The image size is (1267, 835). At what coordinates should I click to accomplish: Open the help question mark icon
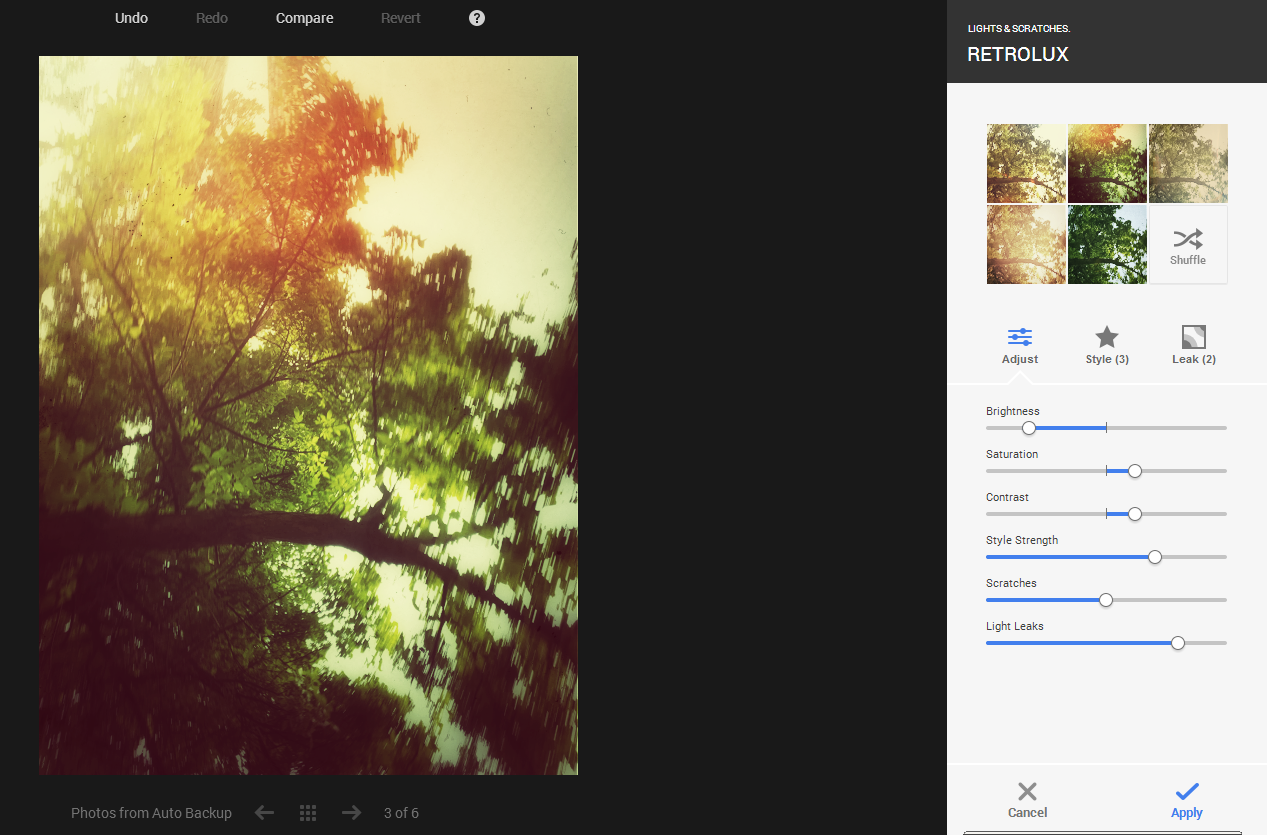point(477,18)
